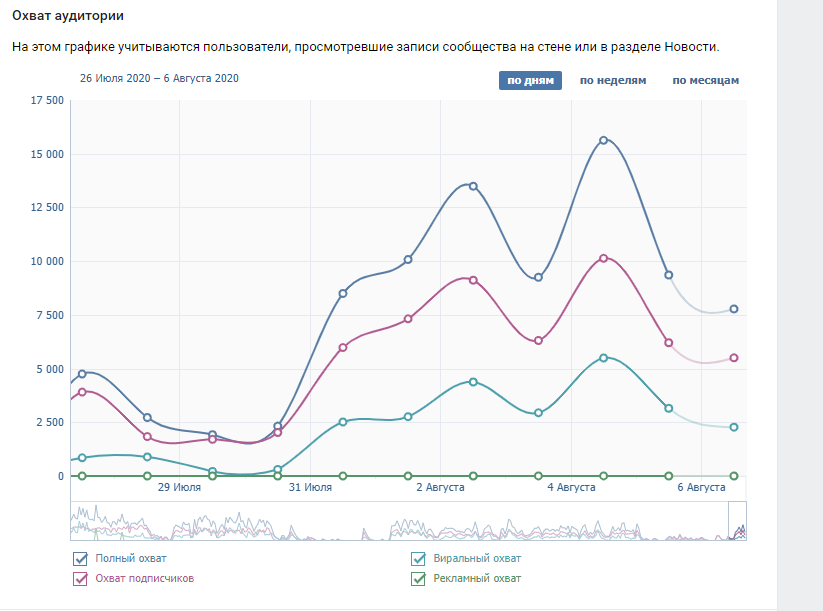Viewport: 823px width, 611px height.
Task: Click the leftmost green advertising reach point
Action: point(82,476)
